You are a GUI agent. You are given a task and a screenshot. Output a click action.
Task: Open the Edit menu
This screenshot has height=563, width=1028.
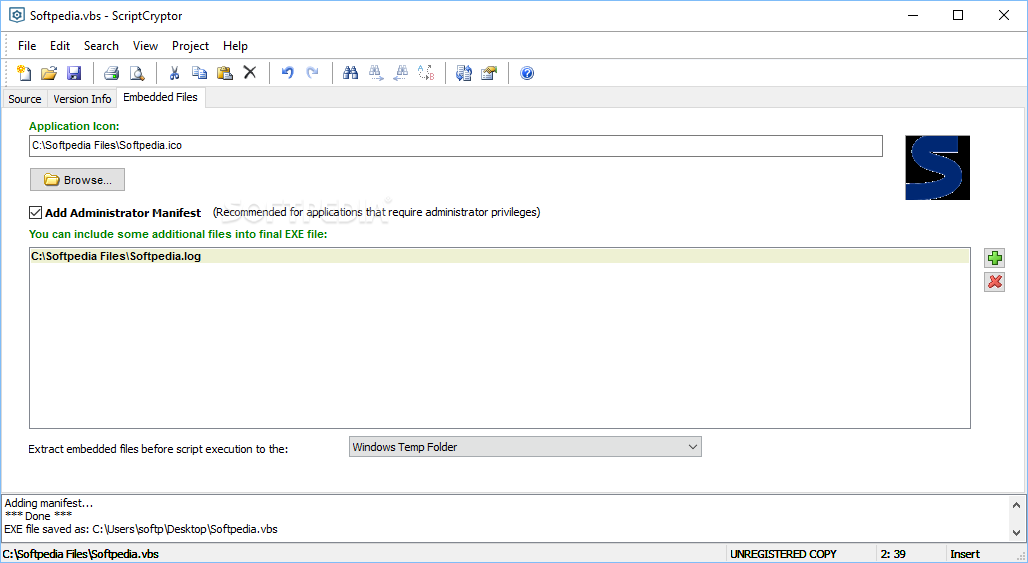point(60,46)
